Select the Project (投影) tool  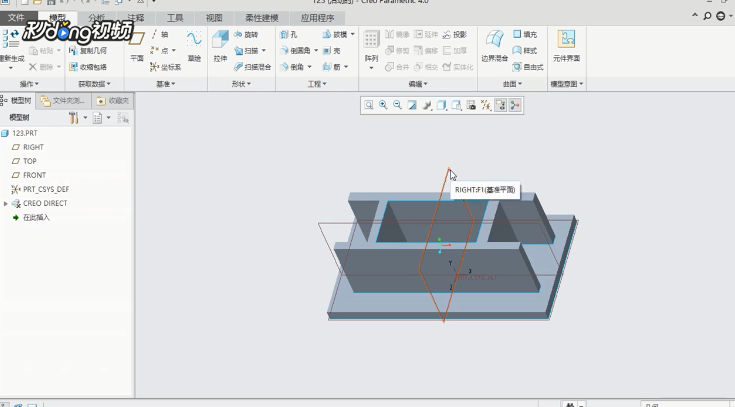(x=455, y=35)
